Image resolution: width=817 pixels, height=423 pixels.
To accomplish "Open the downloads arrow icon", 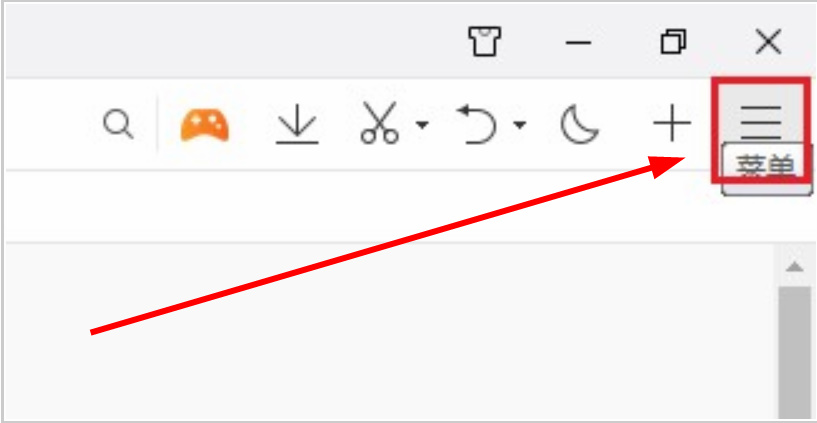I will click(x=297, y=124).
